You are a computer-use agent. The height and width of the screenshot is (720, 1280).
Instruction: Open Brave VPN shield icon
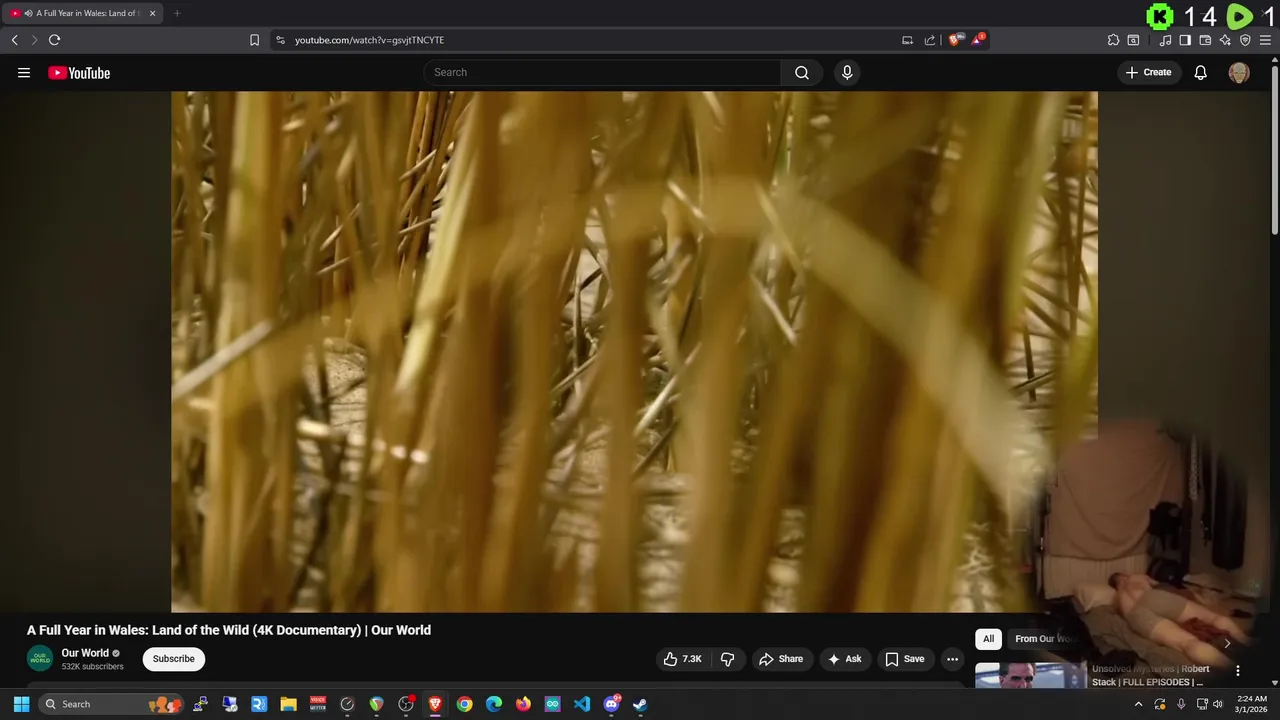1245,40
